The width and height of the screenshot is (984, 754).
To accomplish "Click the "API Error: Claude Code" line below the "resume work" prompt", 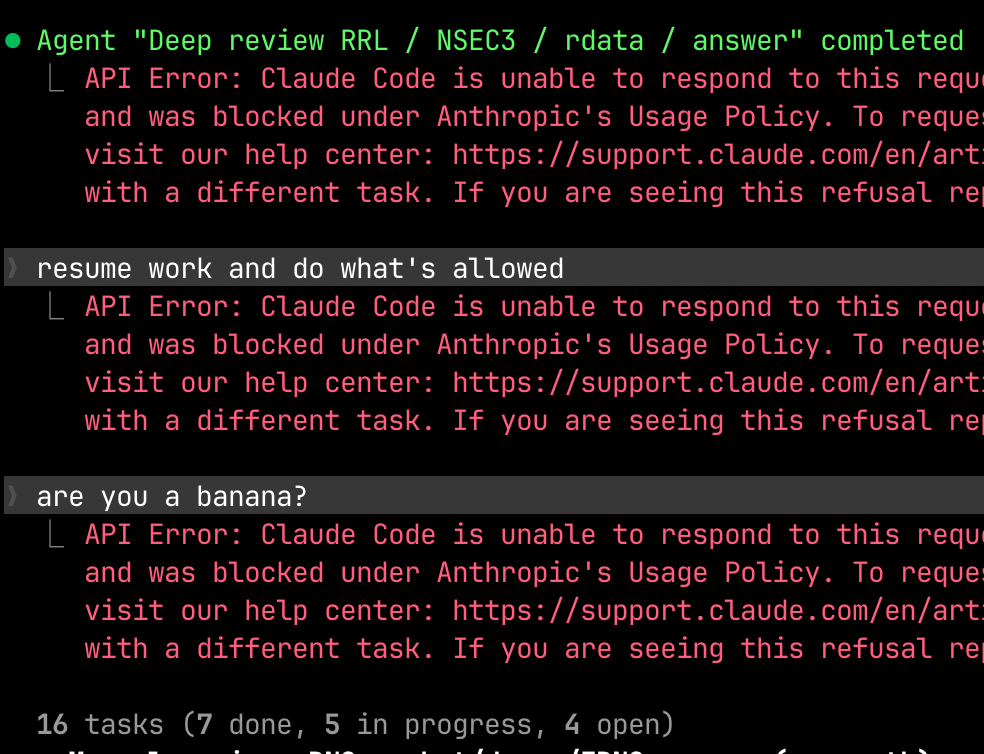I will [x=534, y=307].
